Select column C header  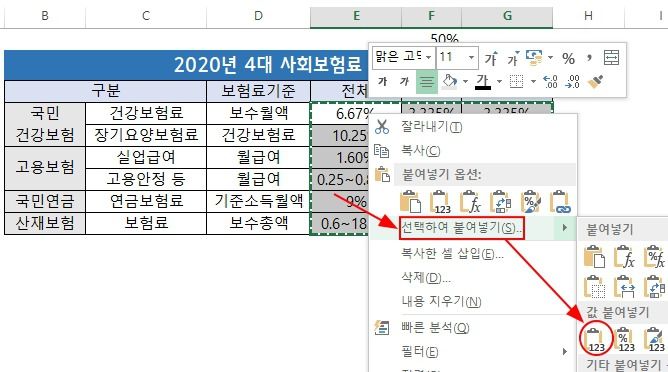(146, 16)
